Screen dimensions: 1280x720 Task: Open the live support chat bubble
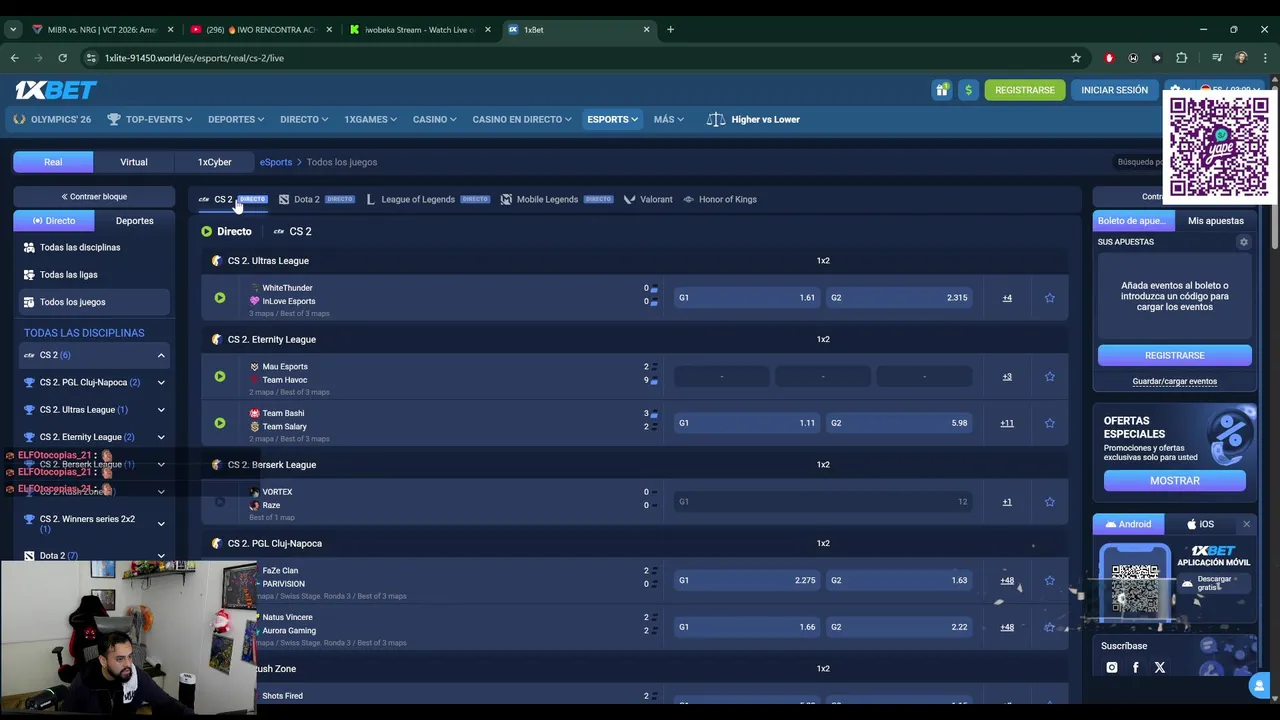[1258, 686]
